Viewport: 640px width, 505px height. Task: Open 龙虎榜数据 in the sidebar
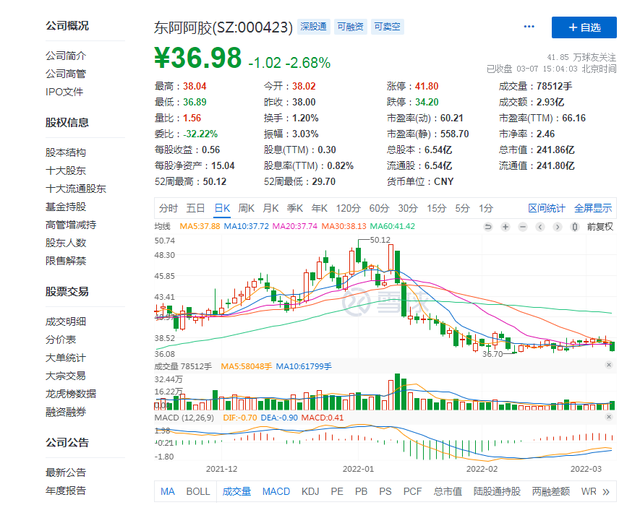point(71,394)
